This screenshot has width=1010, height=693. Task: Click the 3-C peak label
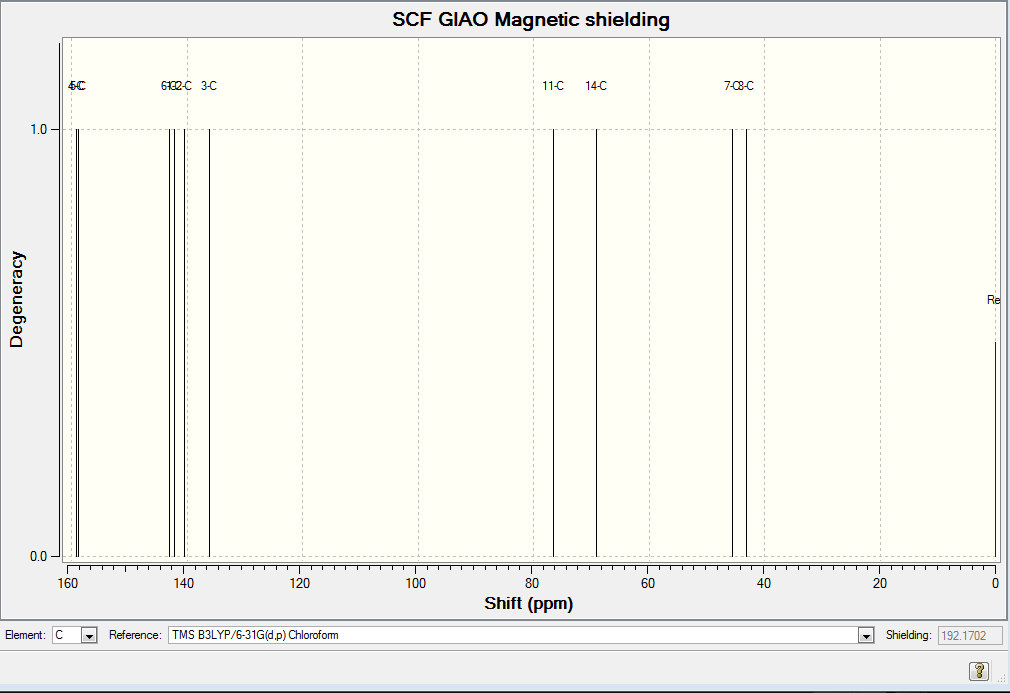tap(209, 86)
